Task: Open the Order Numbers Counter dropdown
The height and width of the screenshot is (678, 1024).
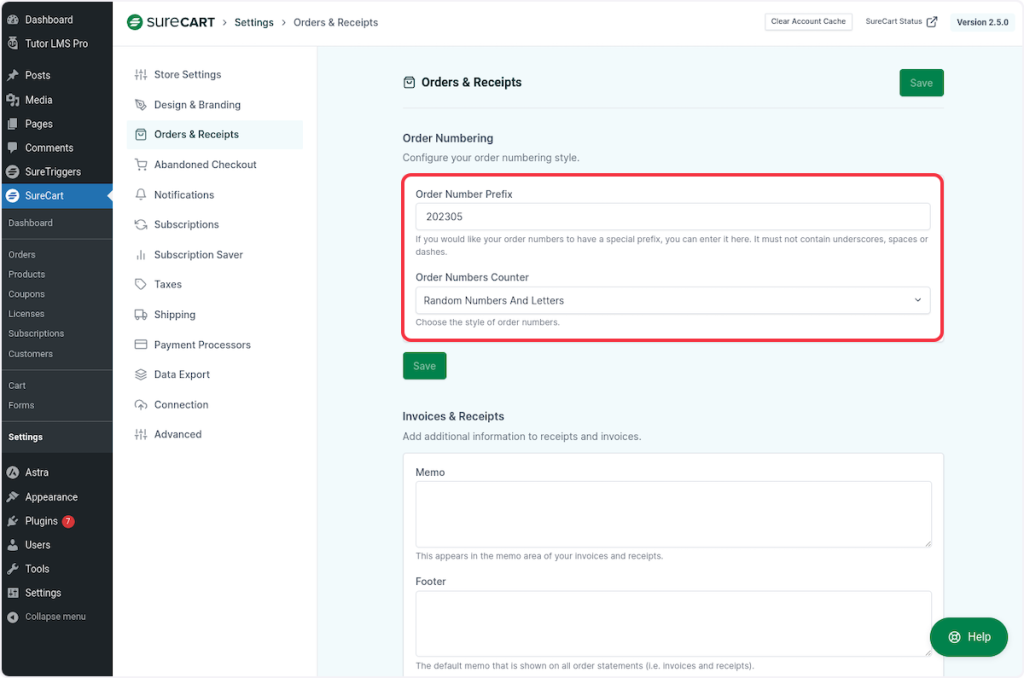Action: [672, 300]
